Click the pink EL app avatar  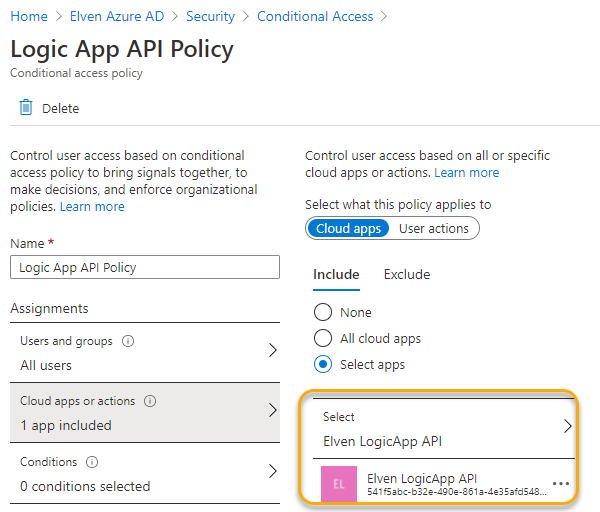point(339,484)
